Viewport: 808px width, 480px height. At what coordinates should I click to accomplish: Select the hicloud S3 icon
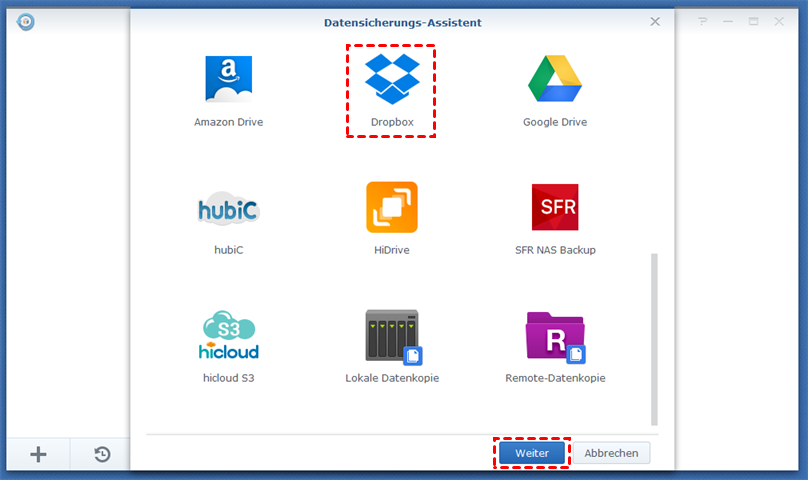click(x=229, y=335)
